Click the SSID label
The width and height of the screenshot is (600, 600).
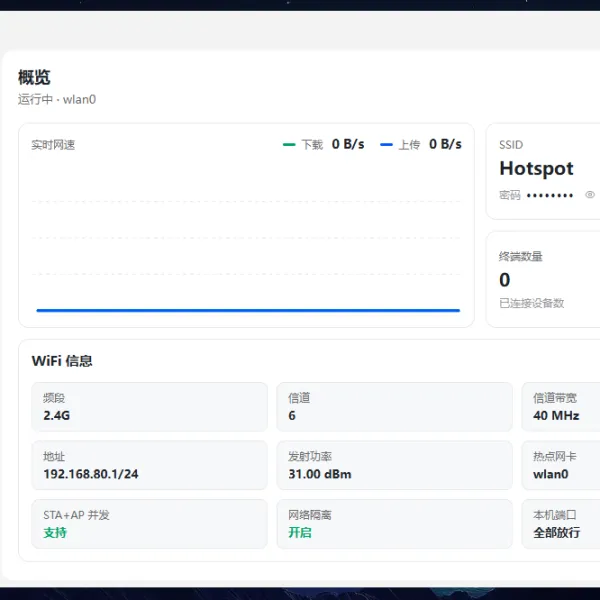(511, 145)
